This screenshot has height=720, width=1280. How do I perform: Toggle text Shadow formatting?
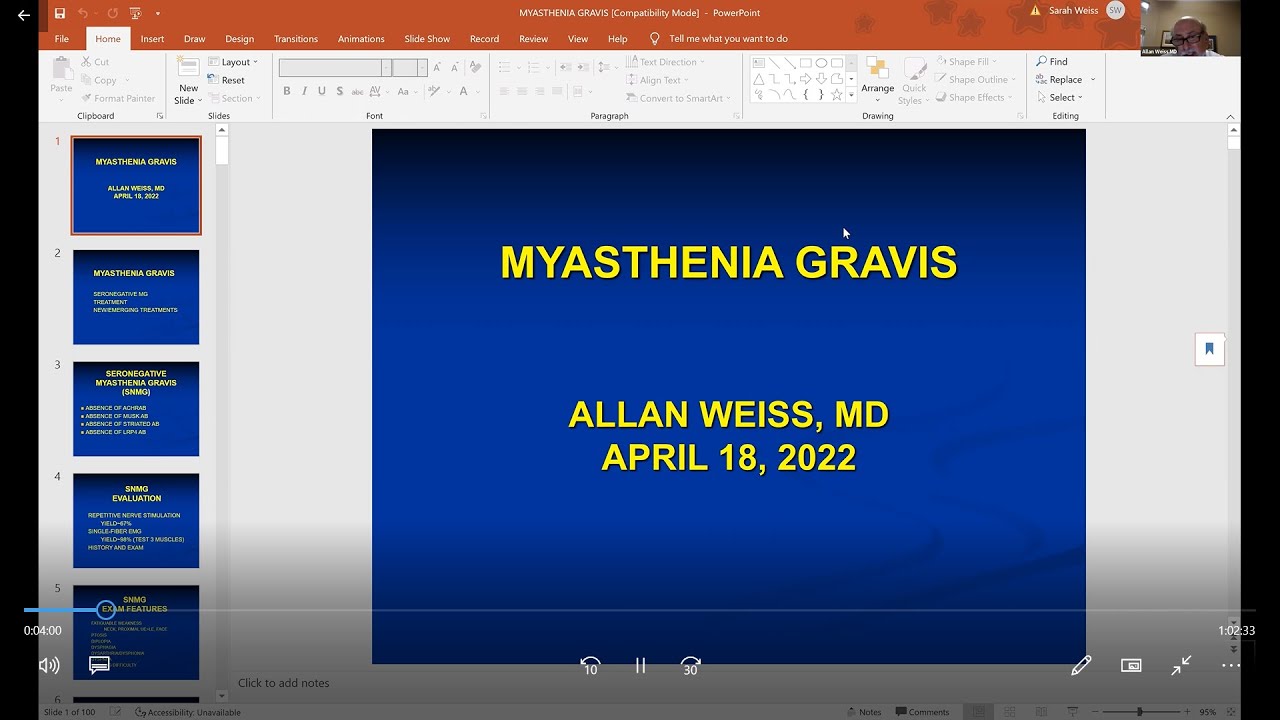[x=340, y=91]
